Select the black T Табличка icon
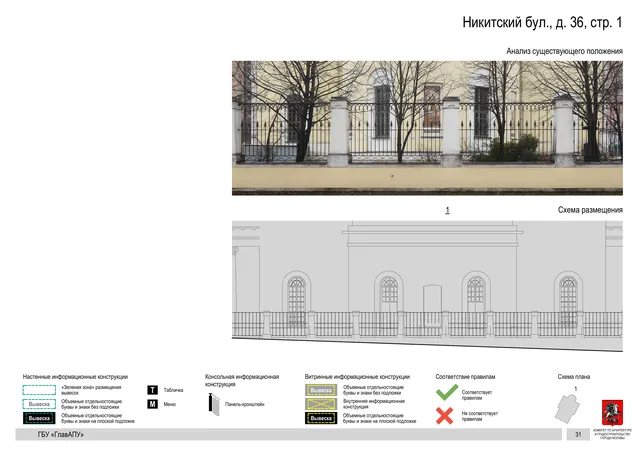The width and height of the screenshot is (640, 453). tap(152, 390)
